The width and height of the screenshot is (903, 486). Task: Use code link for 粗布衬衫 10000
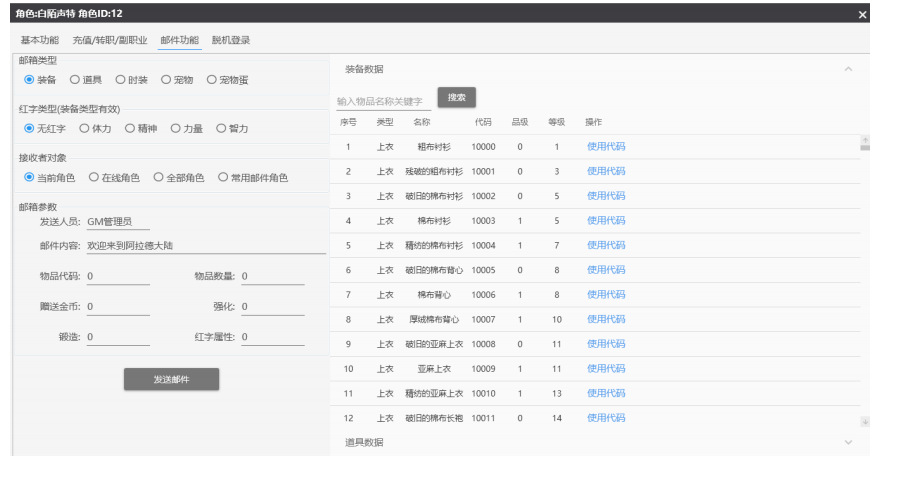point(606,146)
